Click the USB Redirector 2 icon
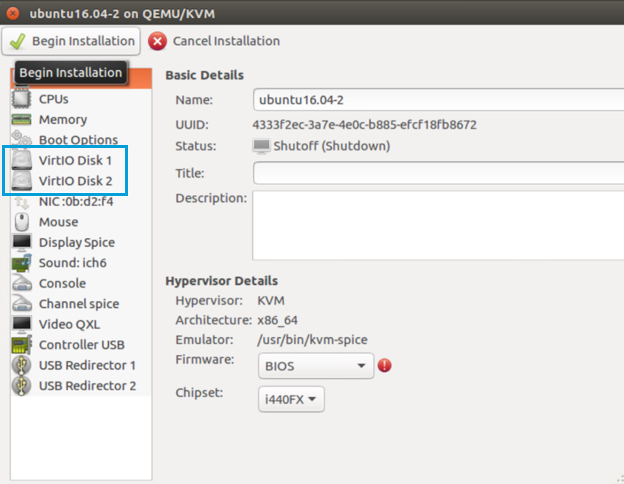Viewport: 624px width, 484px height. point(21,386)
